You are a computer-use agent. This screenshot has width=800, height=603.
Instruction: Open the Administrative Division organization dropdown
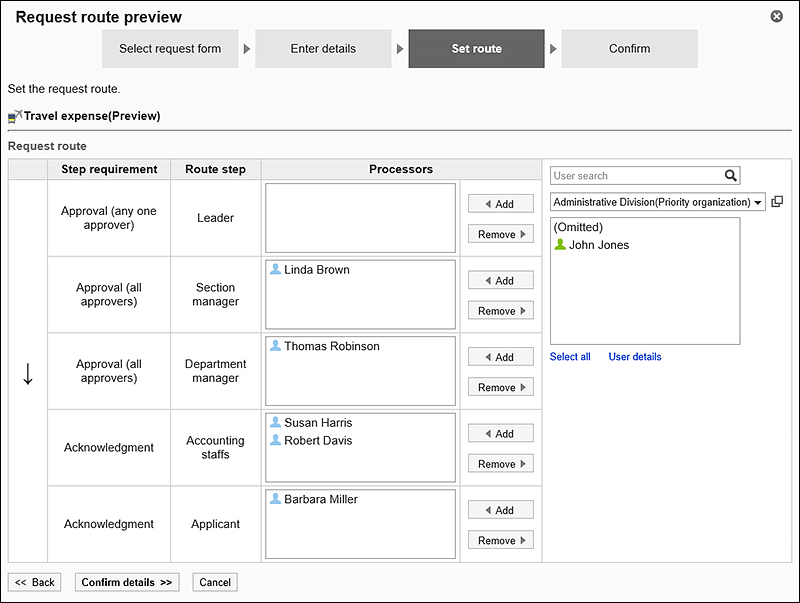(658, 202)
